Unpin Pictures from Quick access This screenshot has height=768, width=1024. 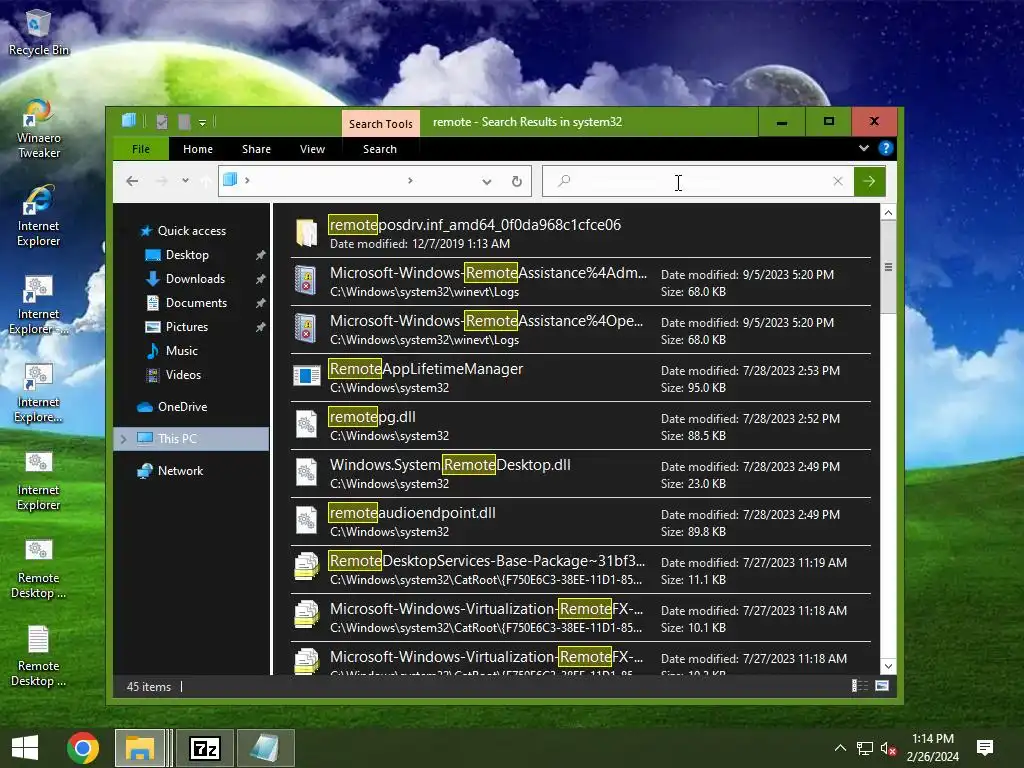261,327
